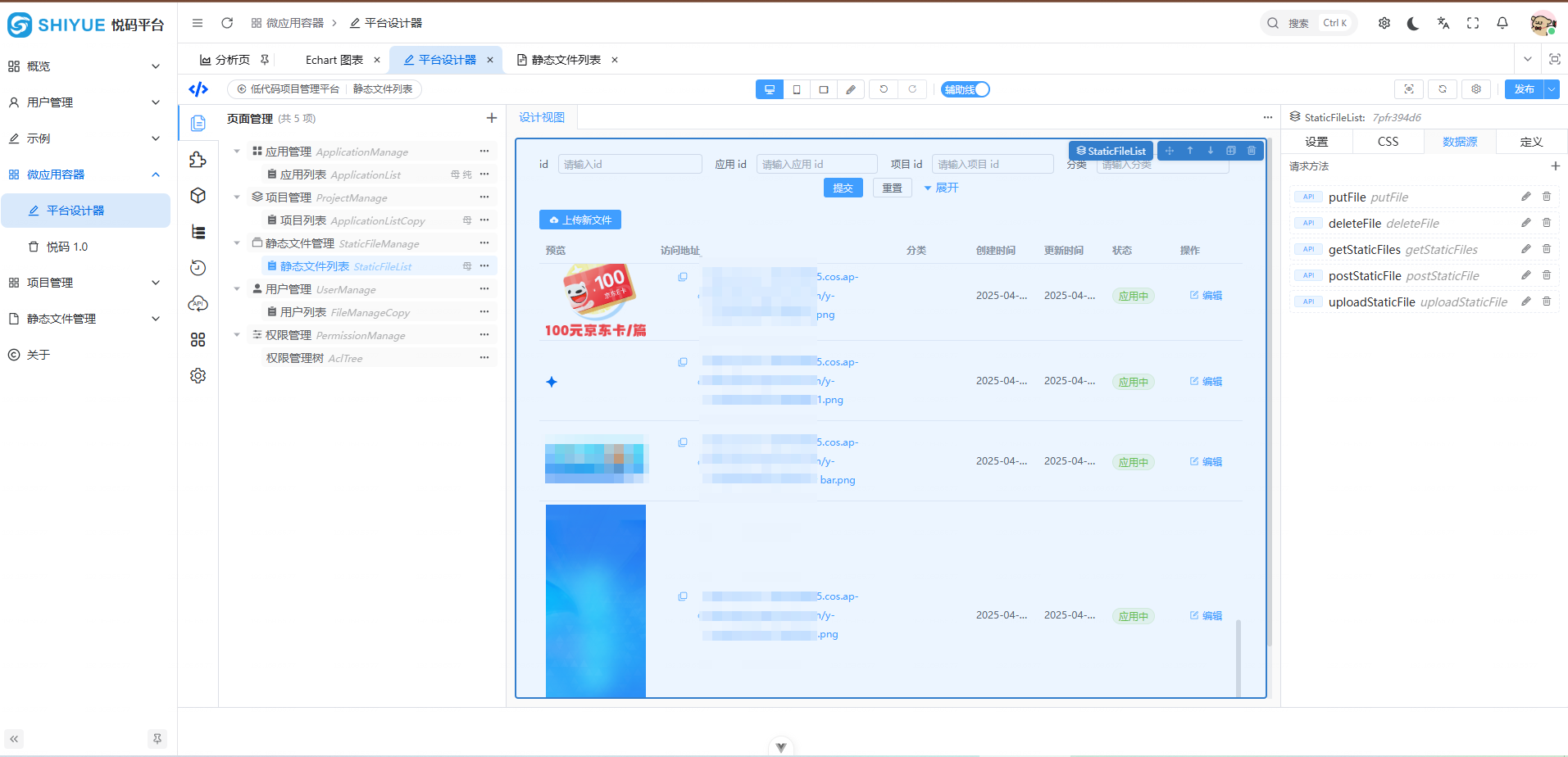Open the outline tree panel icon

[198, 232]
